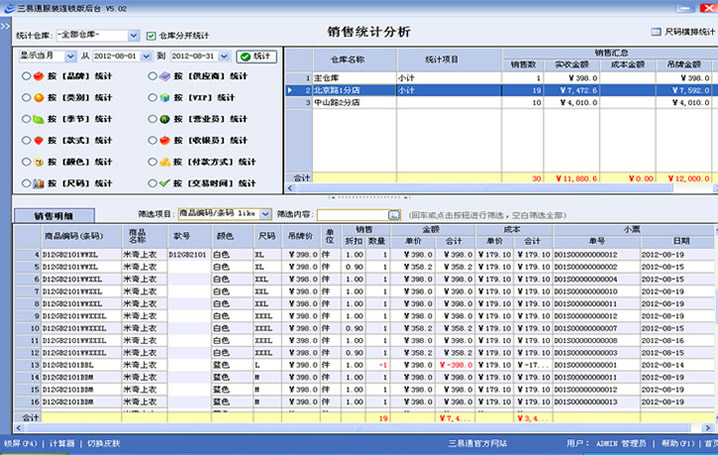Click the 筛选内容 input field
718x455 pixels.
353,215
